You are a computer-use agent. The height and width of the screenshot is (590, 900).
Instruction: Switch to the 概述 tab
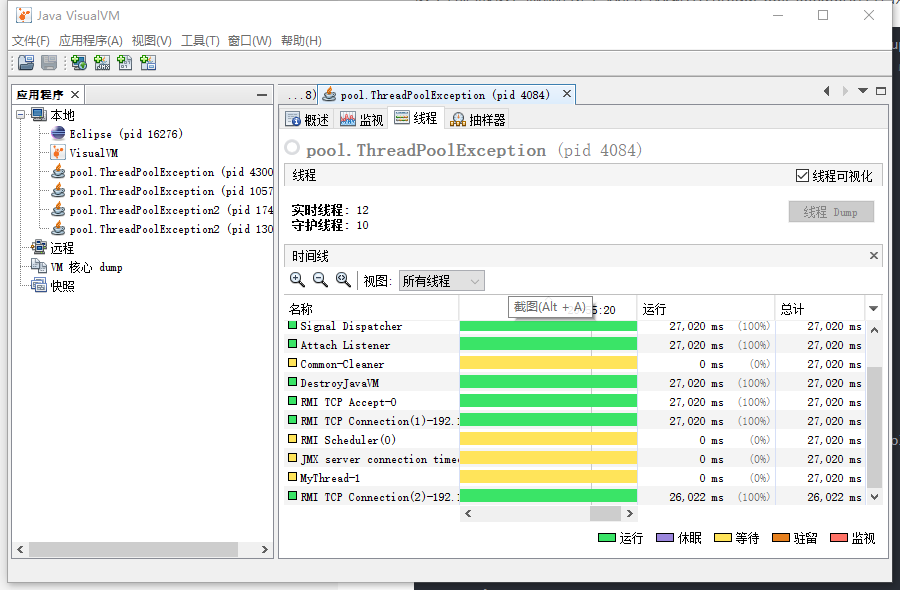point(307,119)
